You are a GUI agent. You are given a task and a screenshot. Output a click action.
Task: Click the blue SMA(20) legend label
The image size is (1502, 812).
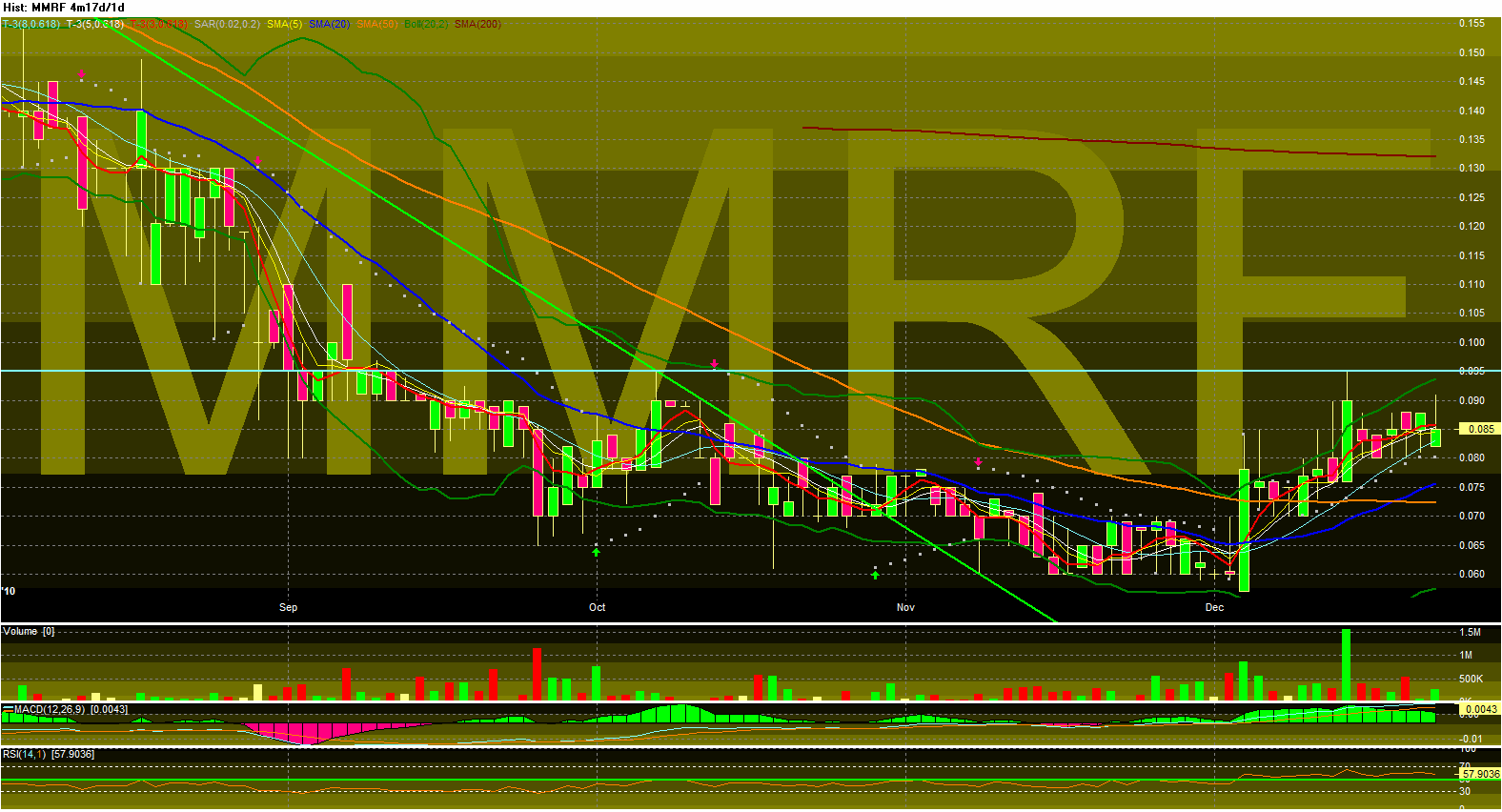click(x=329, y=24)
